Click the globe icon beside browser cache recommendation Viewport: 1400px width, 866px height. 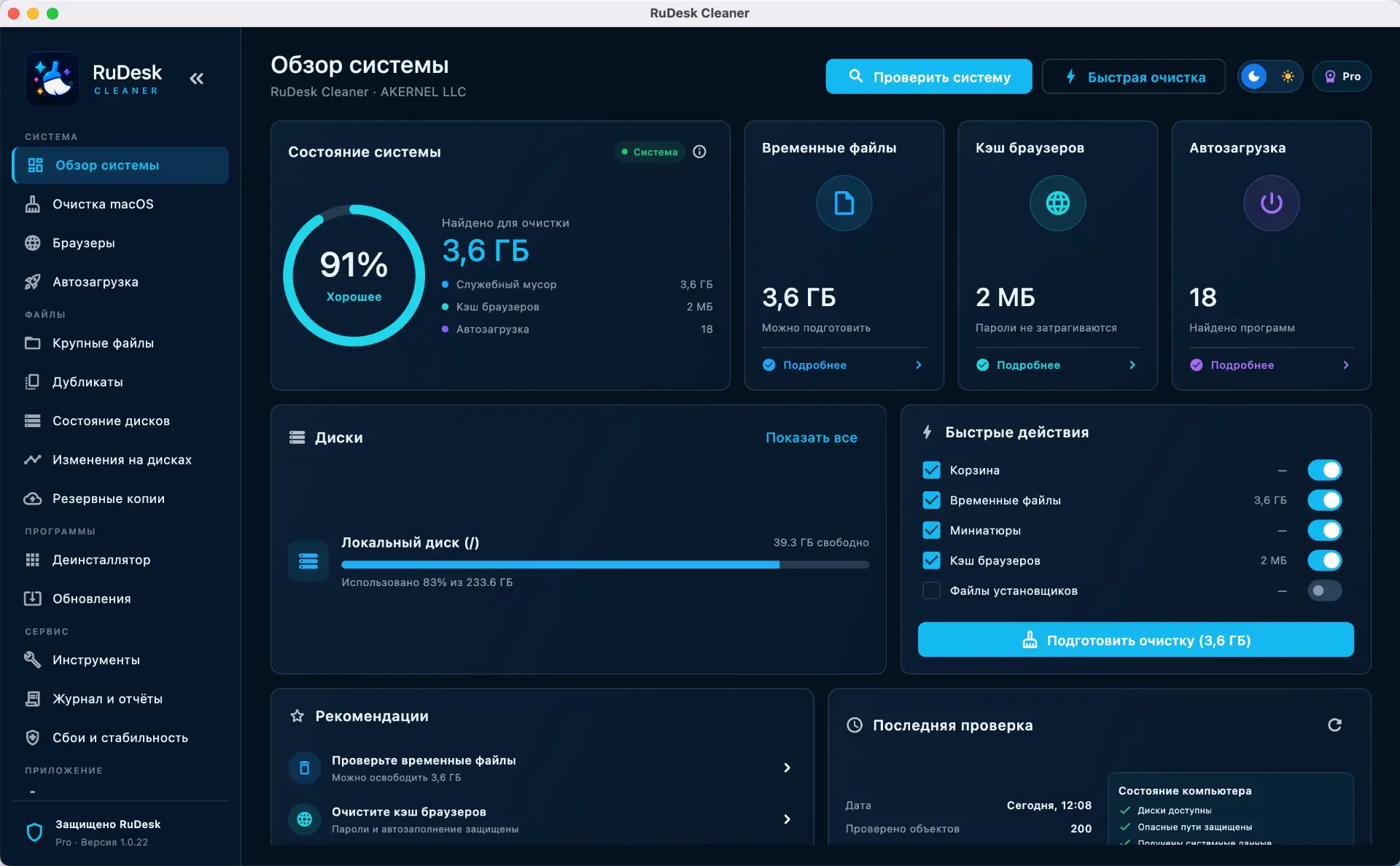pos(305,819)
